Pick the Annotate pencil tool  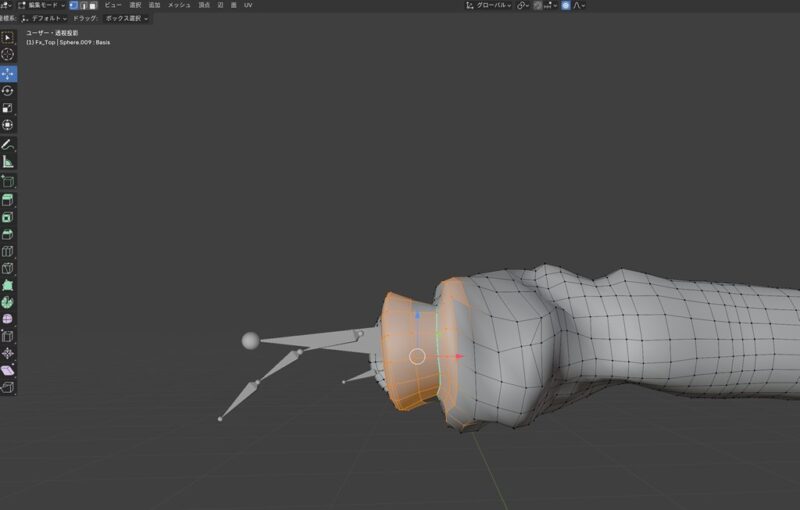(8, 144)
